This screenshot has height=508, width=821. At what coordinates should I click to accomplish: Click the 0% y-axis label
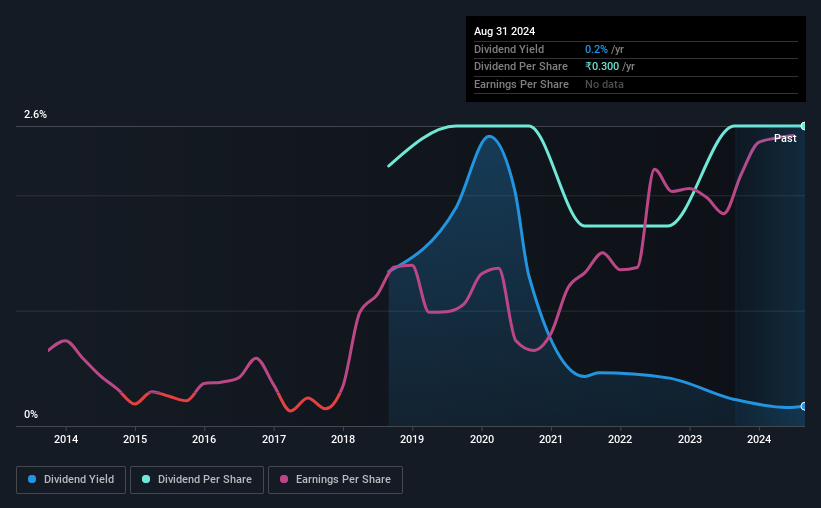click(x=31, y=414)
